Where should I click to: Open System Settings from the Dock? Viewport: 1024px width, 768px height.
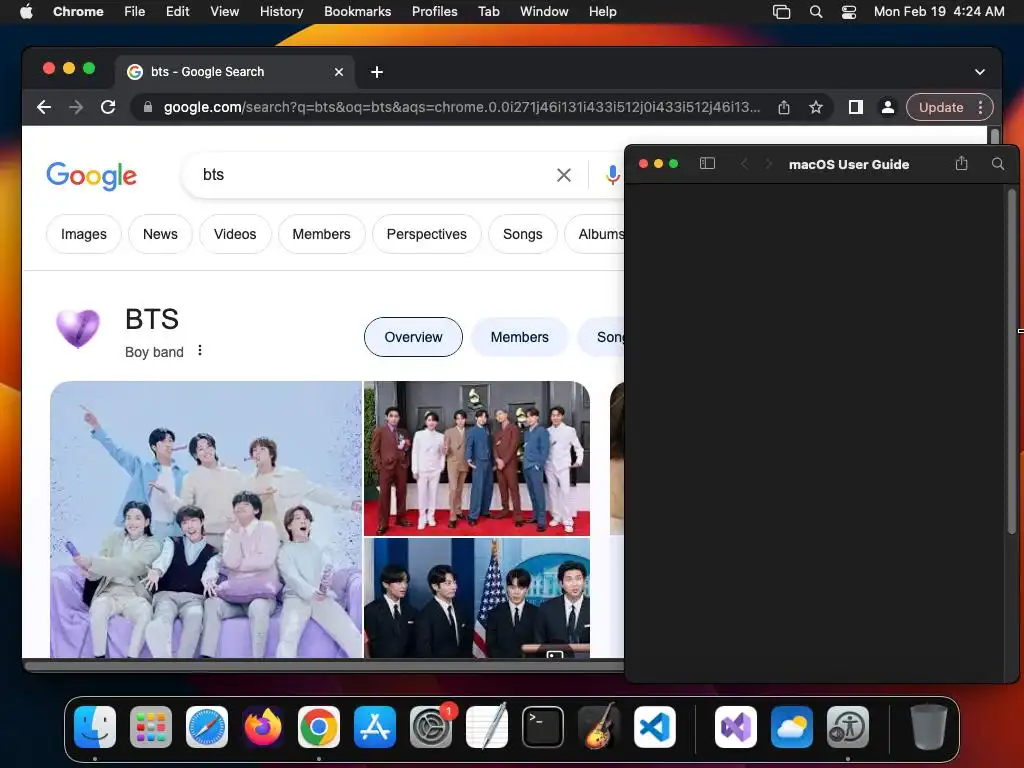tap(431, 726)
